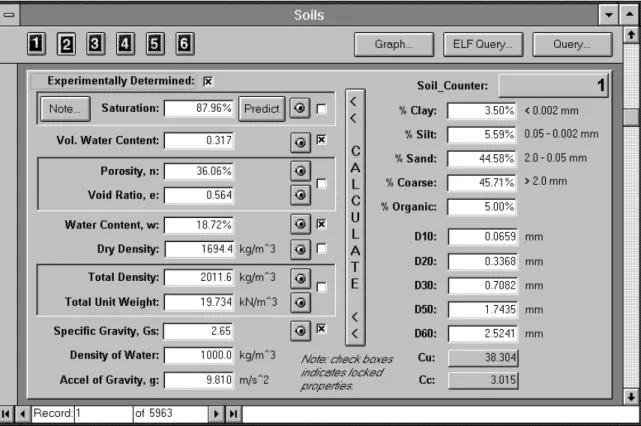Viewport: 641px width, 426px height.
Task: Click the Accel of Gravity field
Action: tap(199, 380)
